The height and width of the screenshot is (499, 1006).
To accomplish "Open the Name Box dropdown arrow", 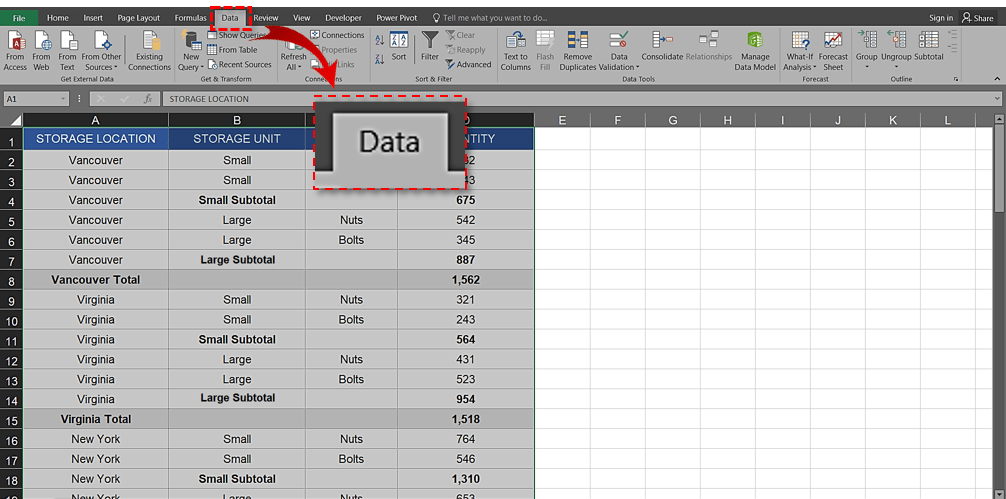I will [63, 99].
